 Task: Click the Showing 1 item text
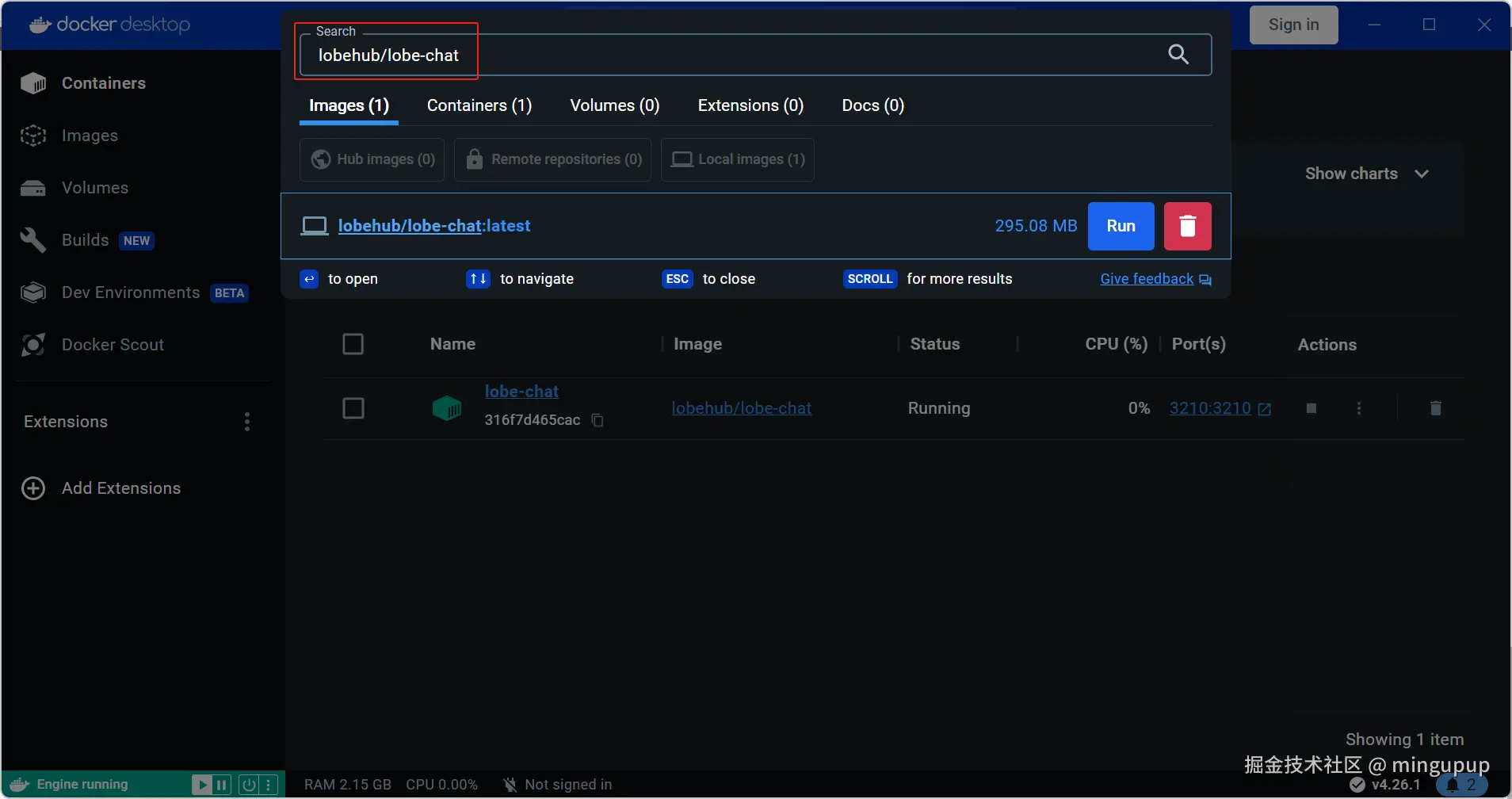point(1404,740)
